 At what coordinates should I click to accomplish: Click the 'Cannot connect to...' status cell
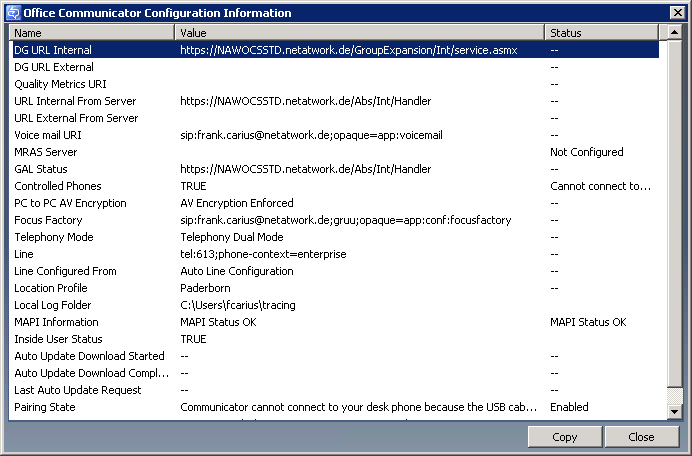coord(600,186)
